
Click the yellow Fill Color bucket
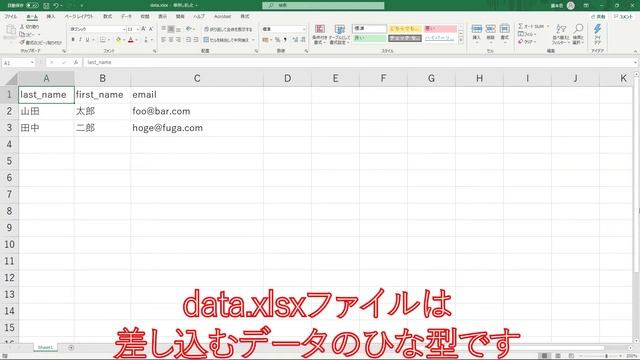point(118,40)
